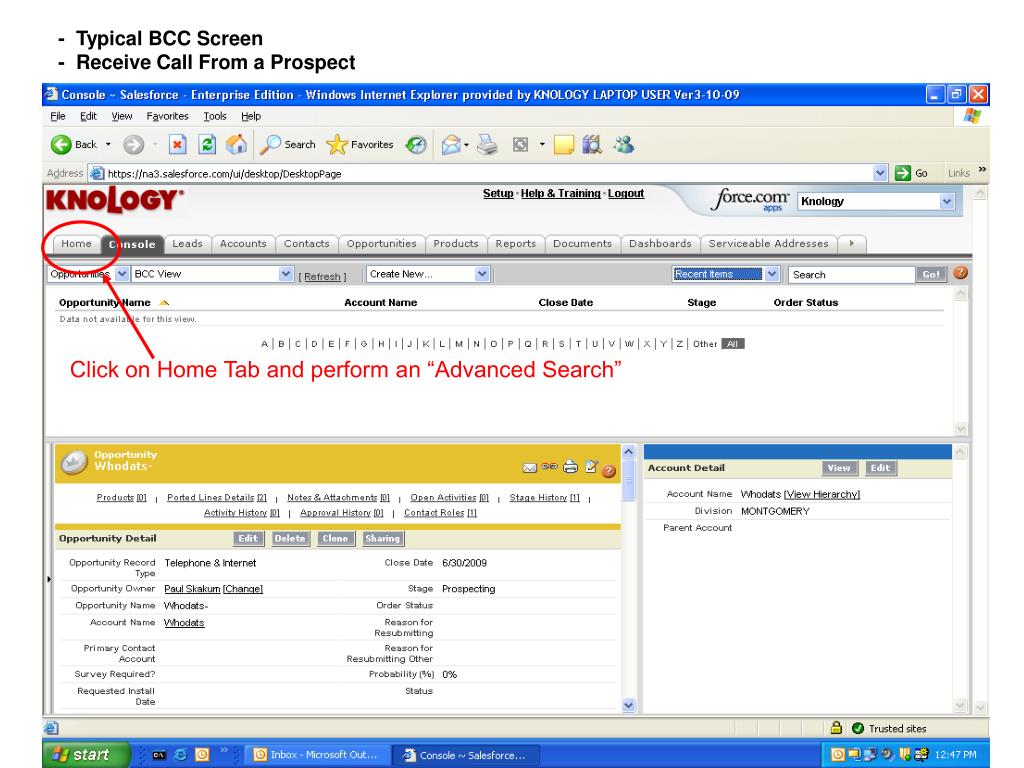
Task: Open the Mail icon in the toolbar
Action: coord(451,144)
